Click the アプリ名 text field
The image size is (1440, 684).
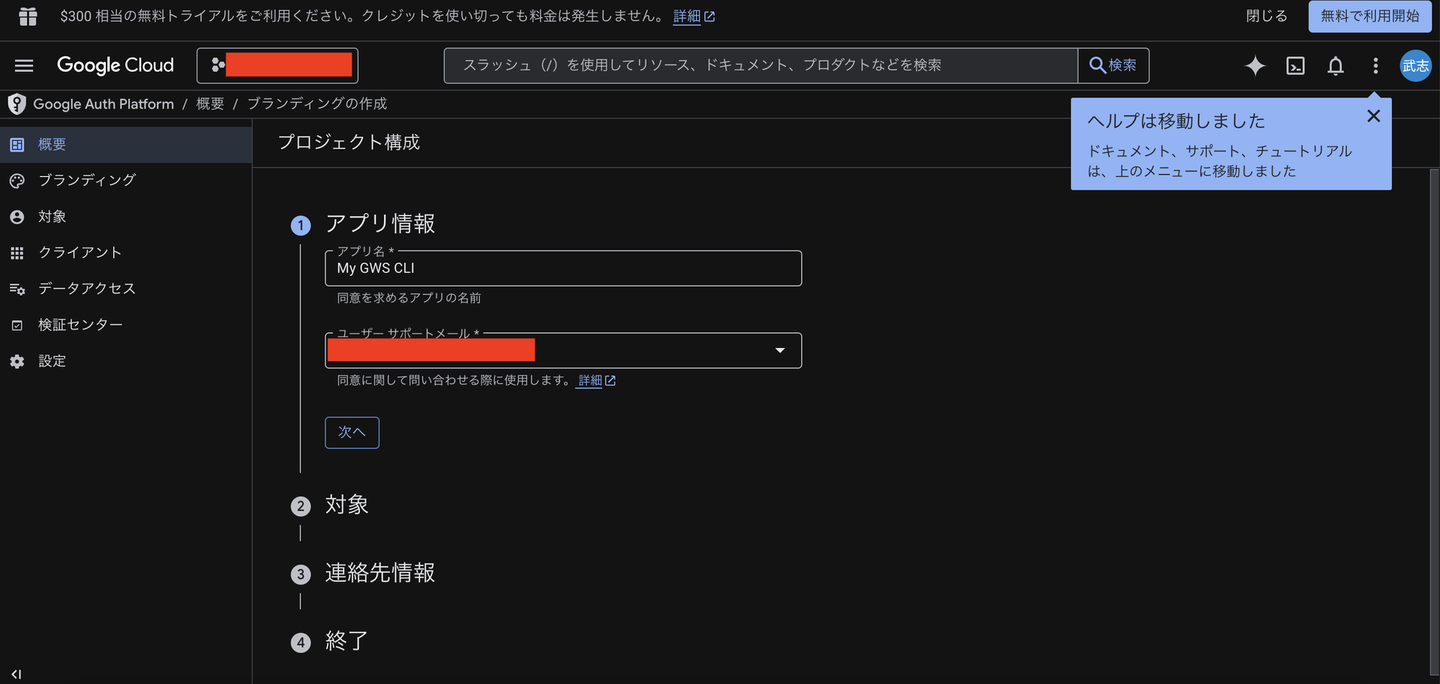pos(563,268)
